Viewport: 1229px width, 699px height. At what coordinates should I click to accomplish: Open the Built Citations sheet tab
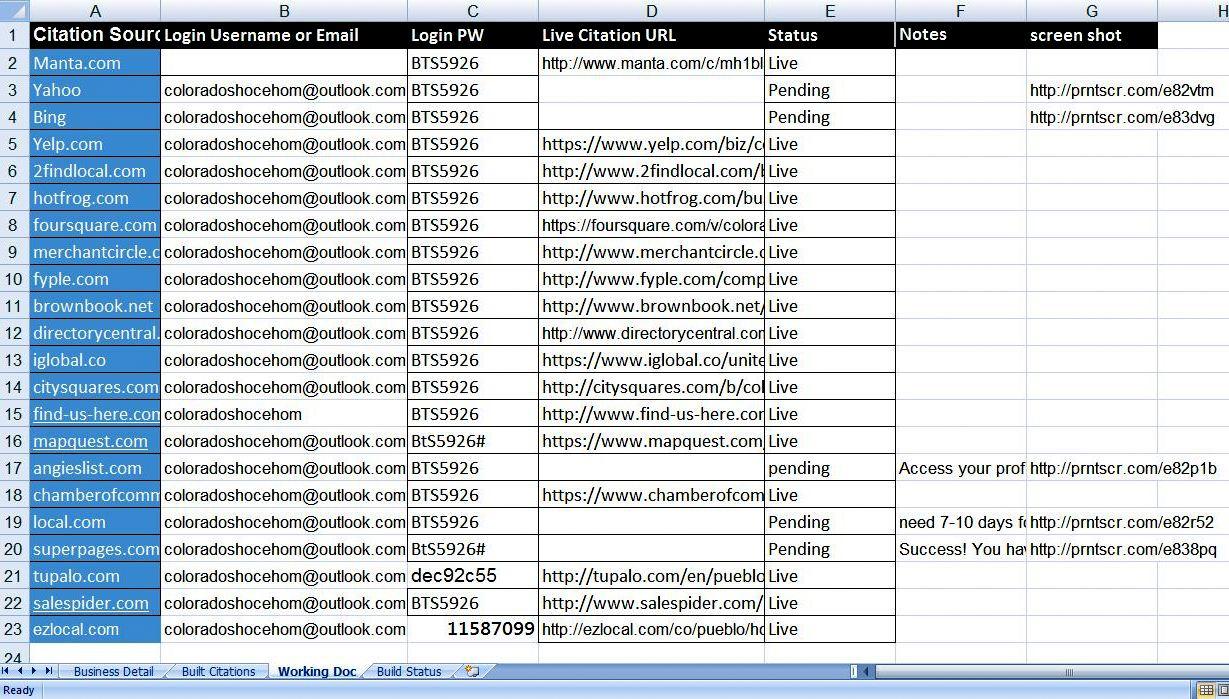218,671
